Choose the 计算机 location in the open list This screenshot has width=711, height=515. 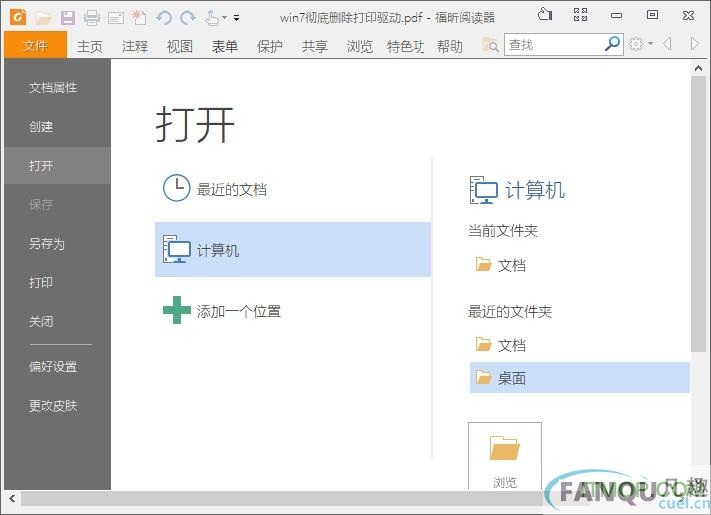pyautogui.click(x=292, y=249)
